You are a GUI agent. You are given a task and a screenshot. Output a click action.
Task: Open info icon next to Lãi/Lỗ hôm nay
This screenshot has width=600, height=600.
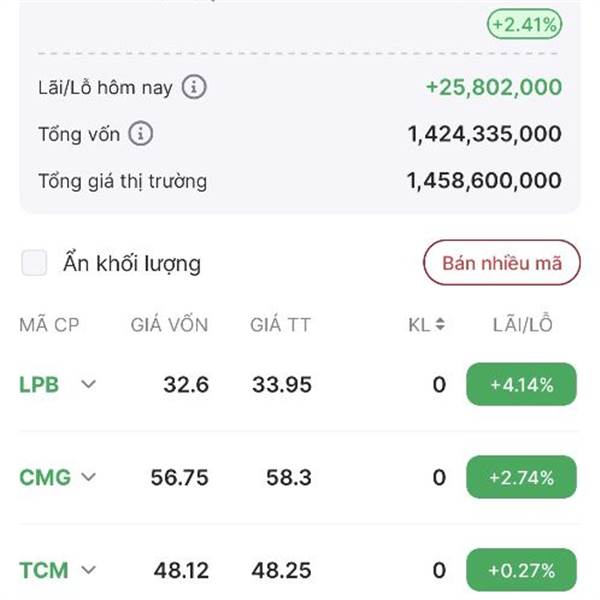[x=194, y=87]
